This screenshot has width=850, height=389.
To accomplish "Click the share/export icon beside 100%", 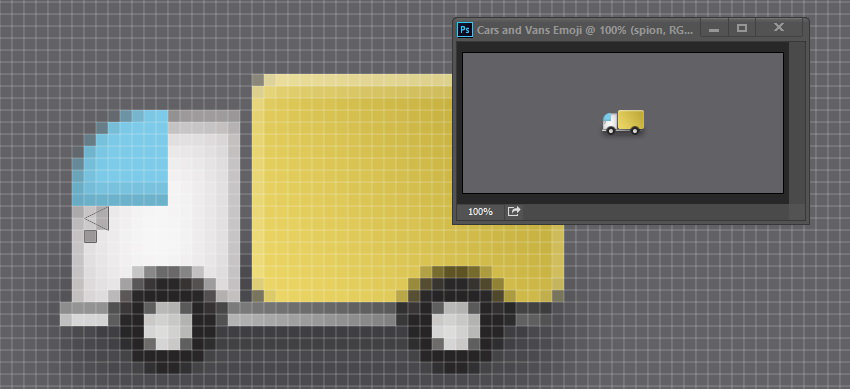I will [513, 211].
